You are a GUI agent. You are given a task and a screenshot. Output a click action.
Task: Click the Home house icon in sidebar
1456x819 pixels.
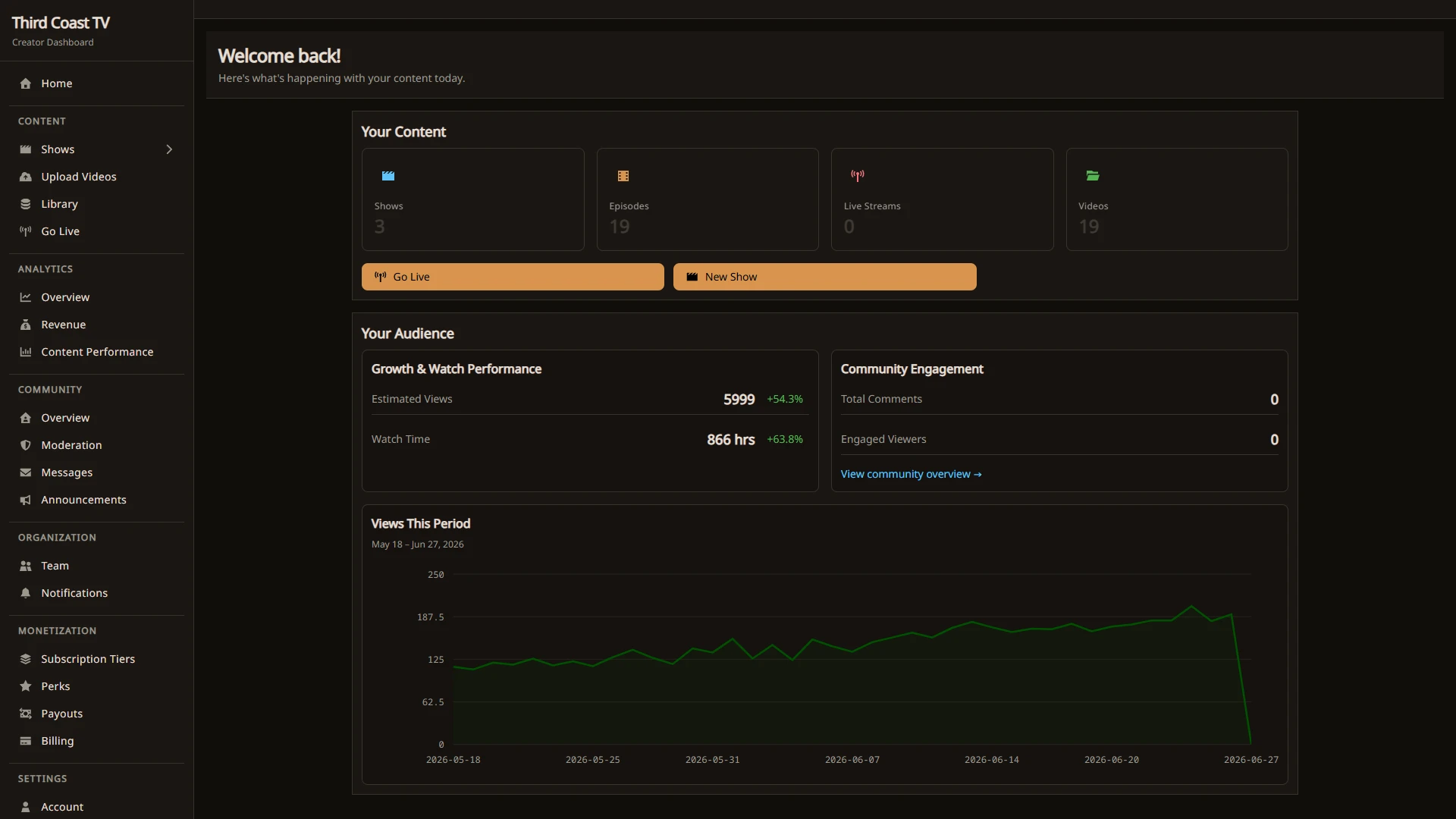coord(26,83)
